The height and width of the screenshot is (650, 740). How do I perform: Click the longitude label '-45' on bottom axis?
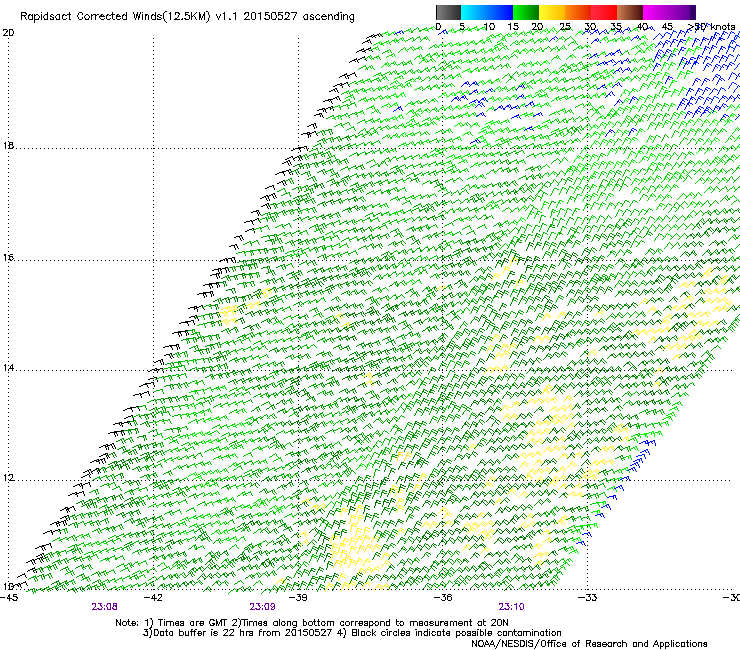click(x=9, y=598)
